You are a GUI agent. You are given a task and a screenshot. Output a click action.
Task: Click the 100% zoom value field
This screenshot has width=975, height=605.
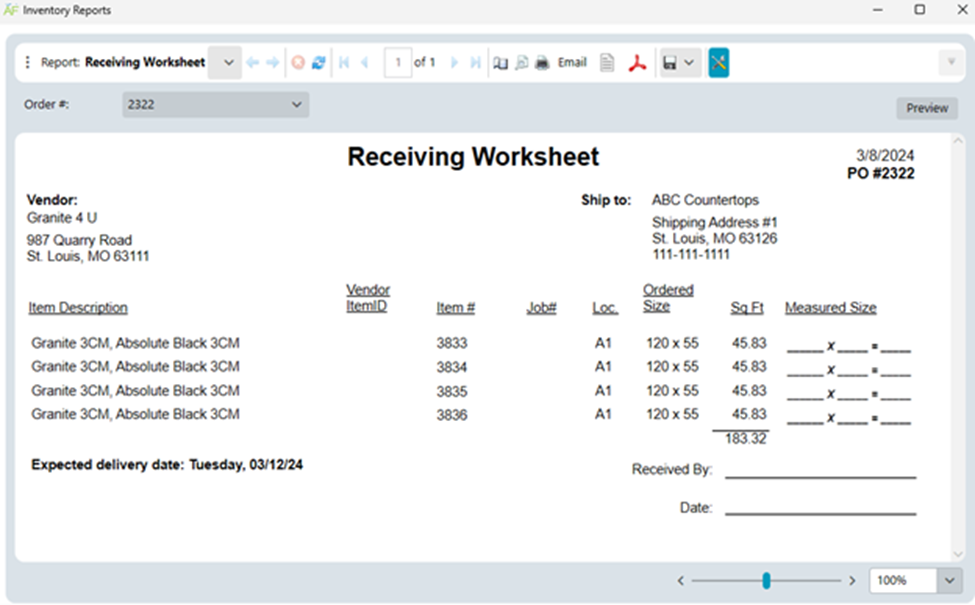coord(903,581)
